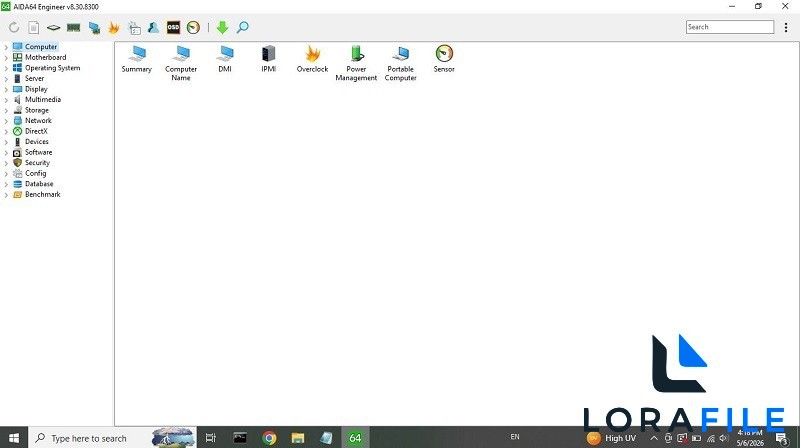The width and height of the screenshot is (800, 448).
Task: Expand the Server tree node arrow
Action: point(6,79)
